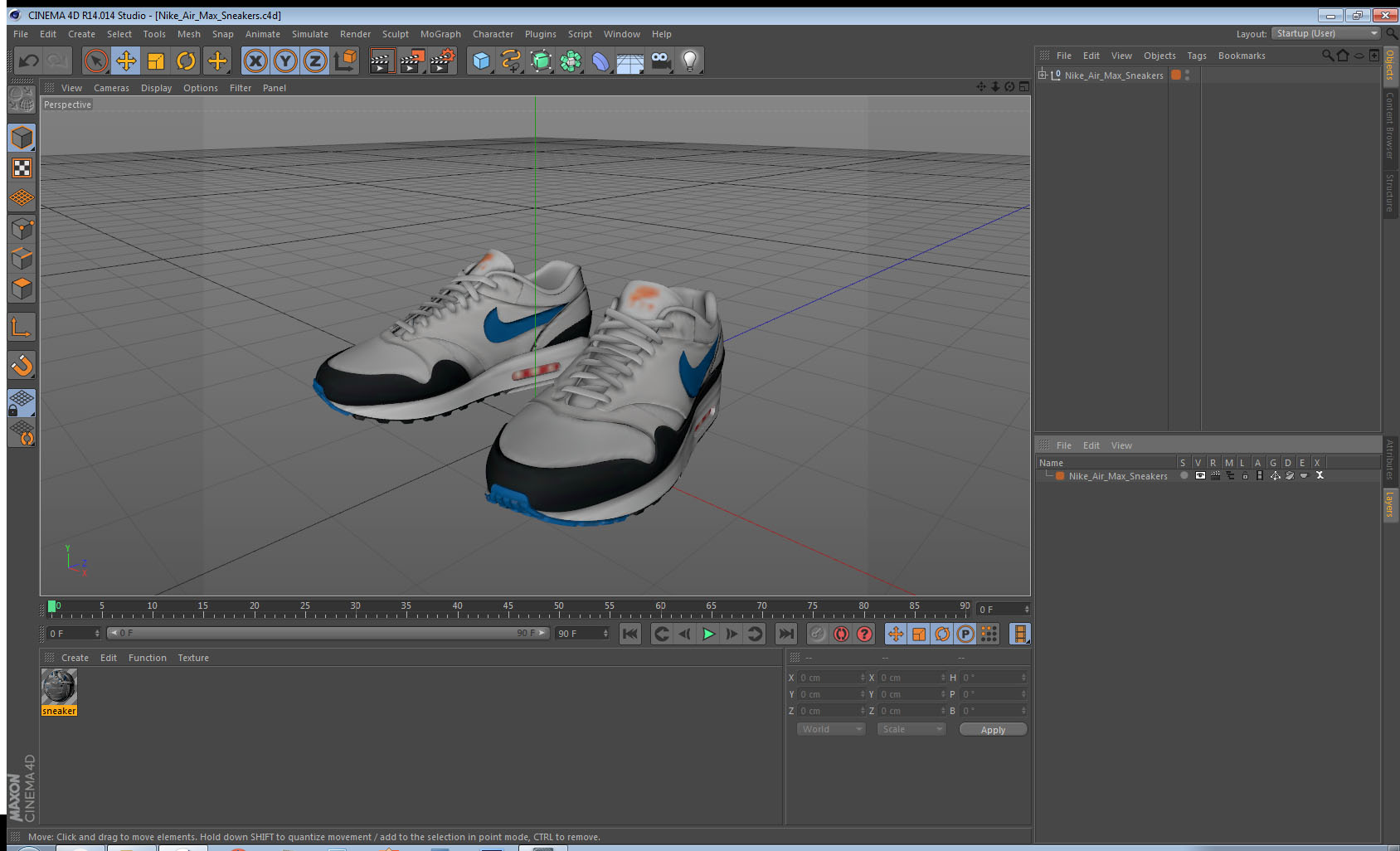
Task: Open Edit Render Settings
Action: point(442,61)
